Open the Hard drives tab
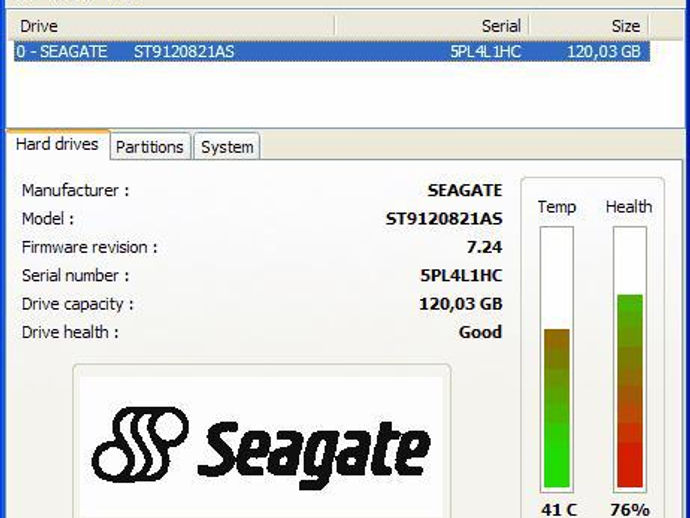 coord(57,144)
